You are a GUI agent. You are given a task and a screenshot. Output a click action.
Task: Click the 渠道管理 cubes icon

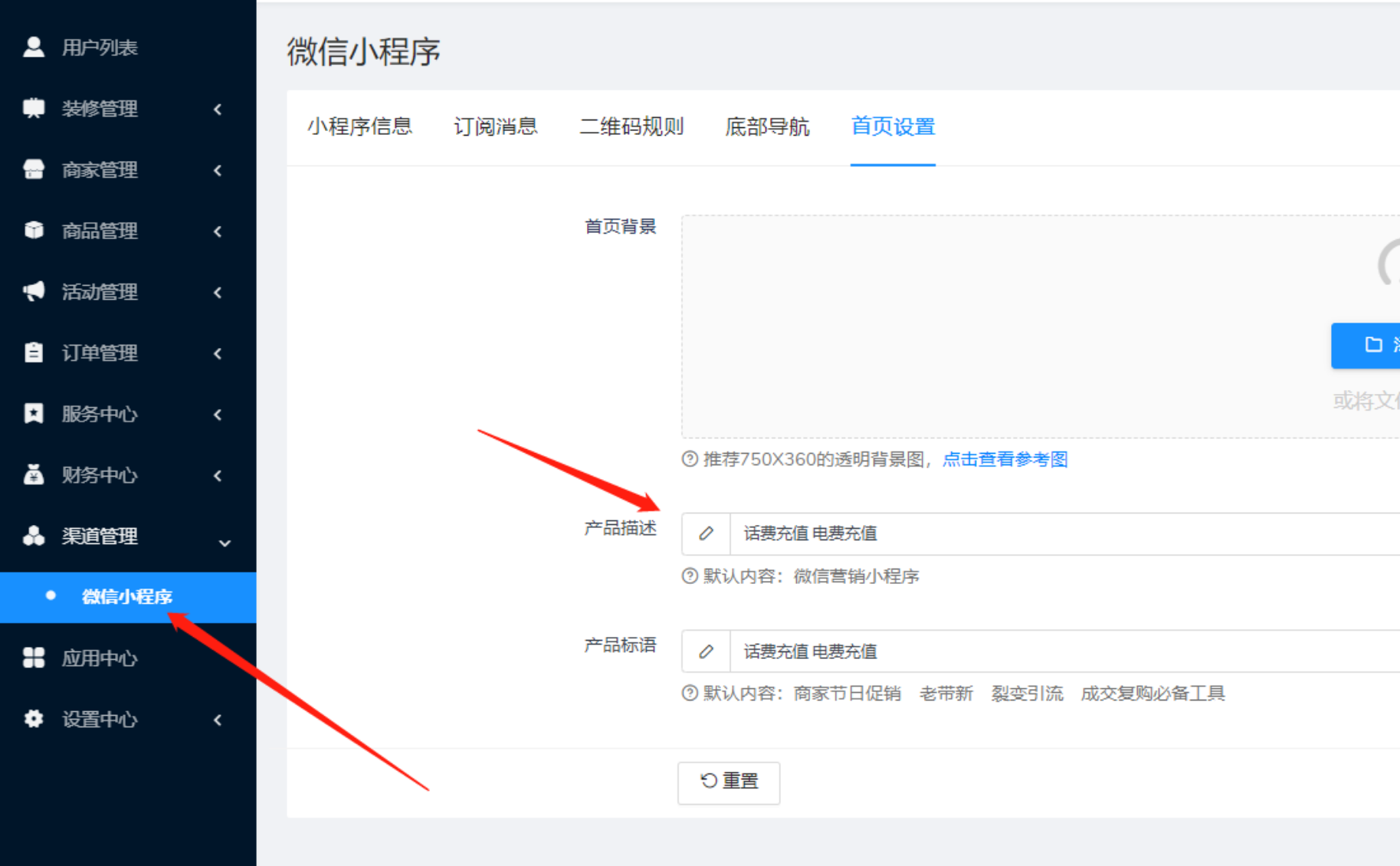click(x=34, y=536)
